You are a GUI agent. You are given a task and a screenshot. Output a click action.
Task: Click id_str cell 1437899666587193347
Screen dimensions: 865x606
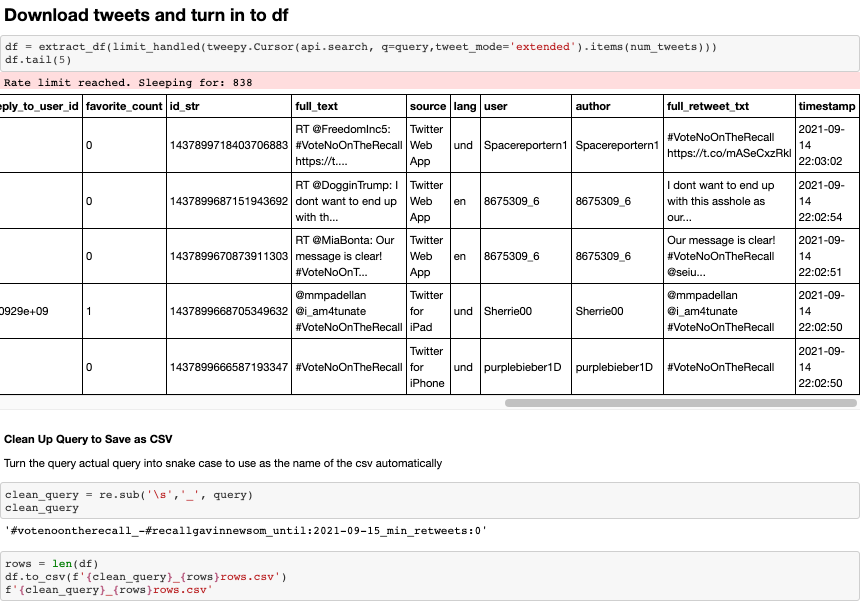pyautogui.click(x=229, y=367)
